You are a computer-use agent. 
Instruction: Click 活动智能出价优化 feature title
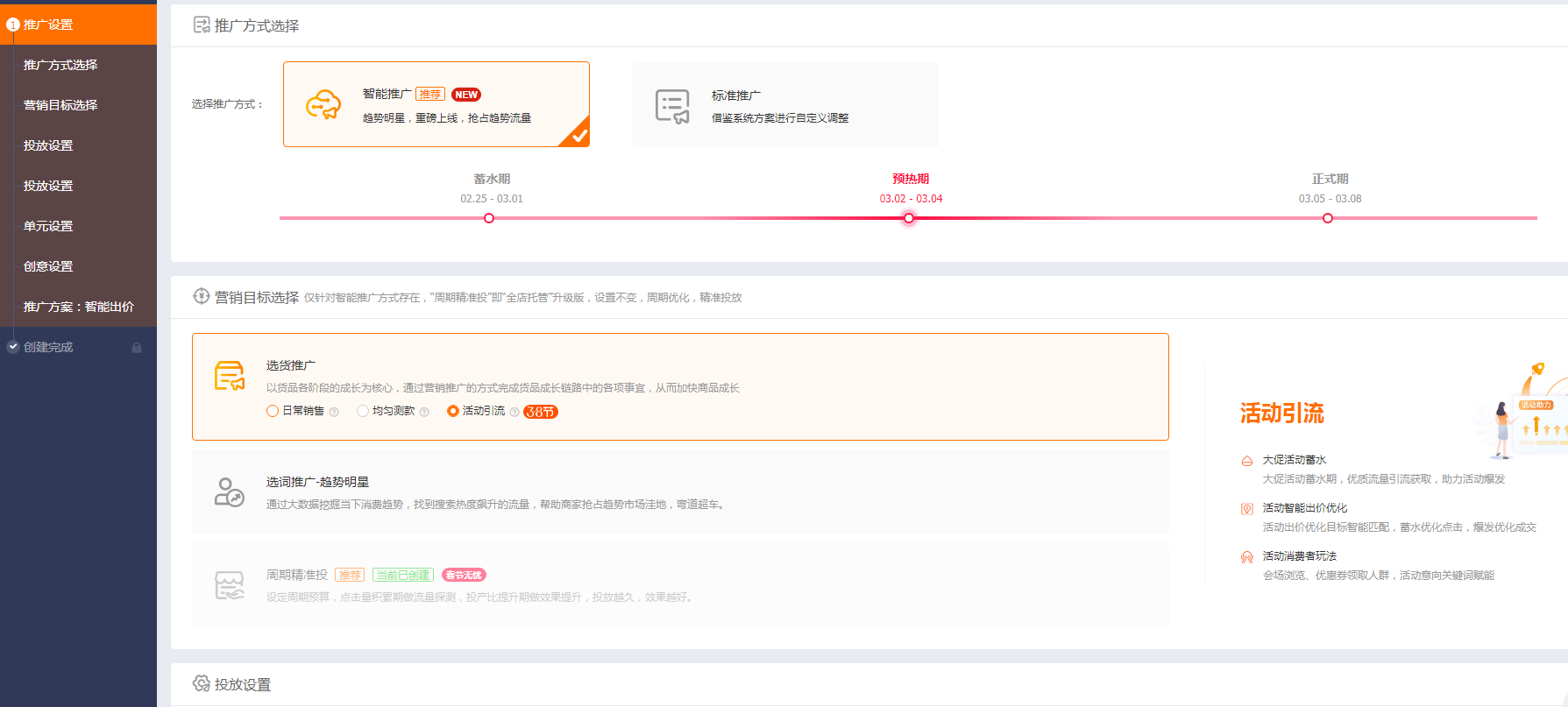(1304, 508)
